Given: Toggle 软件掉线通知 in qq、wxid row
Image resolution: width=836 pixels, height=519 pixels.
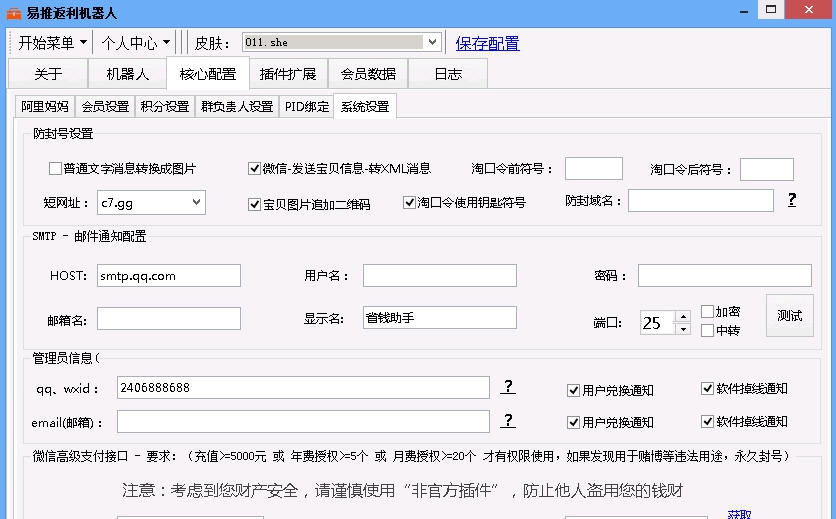Looking at the screenshot, I should click(x=707, y=388).
